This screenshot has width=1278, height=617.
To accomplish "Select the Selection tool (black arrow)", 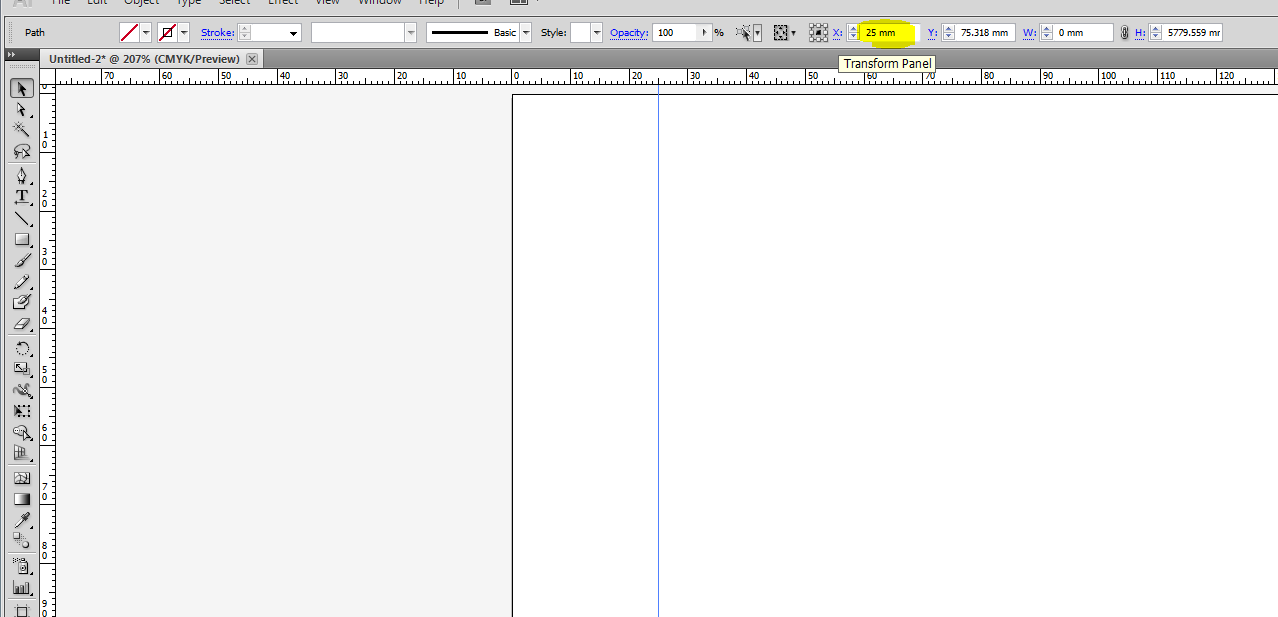I will point(21,89).
